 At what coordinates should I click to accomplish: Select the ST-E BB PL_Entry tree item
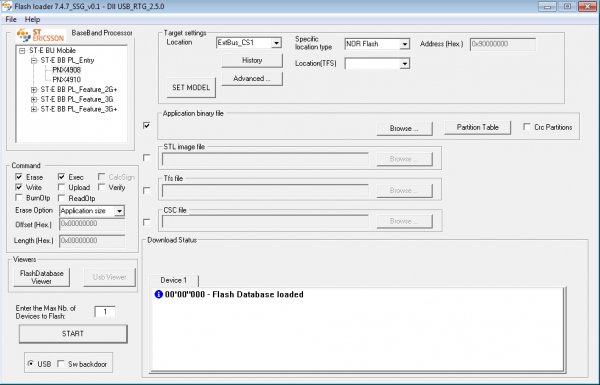pos(67,60)
